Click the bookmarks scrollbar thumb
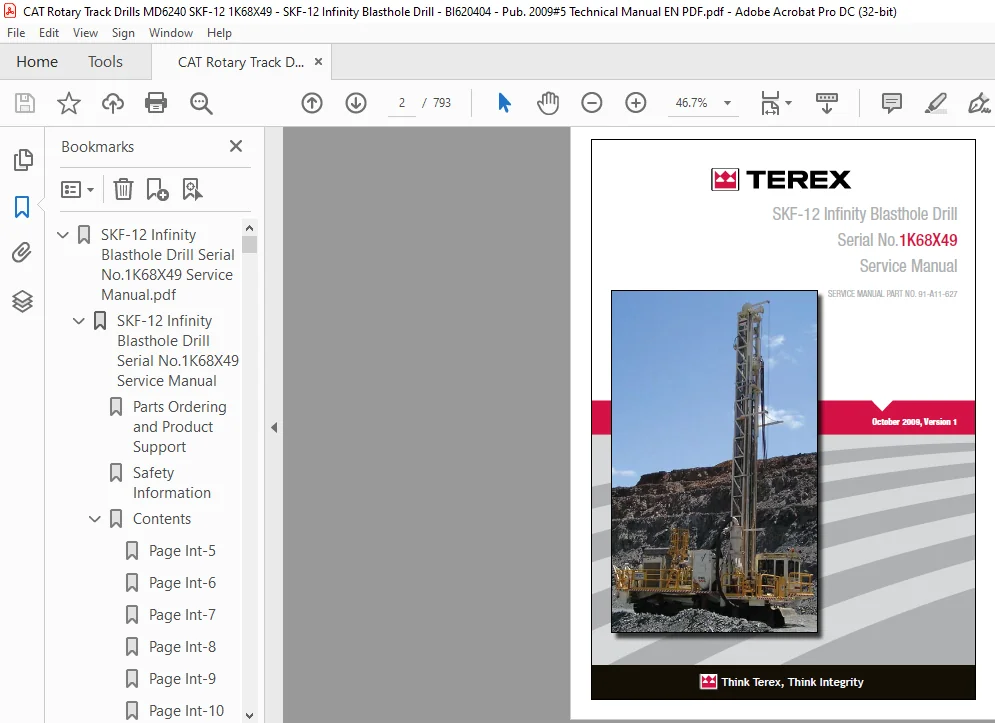 [249, 245]
